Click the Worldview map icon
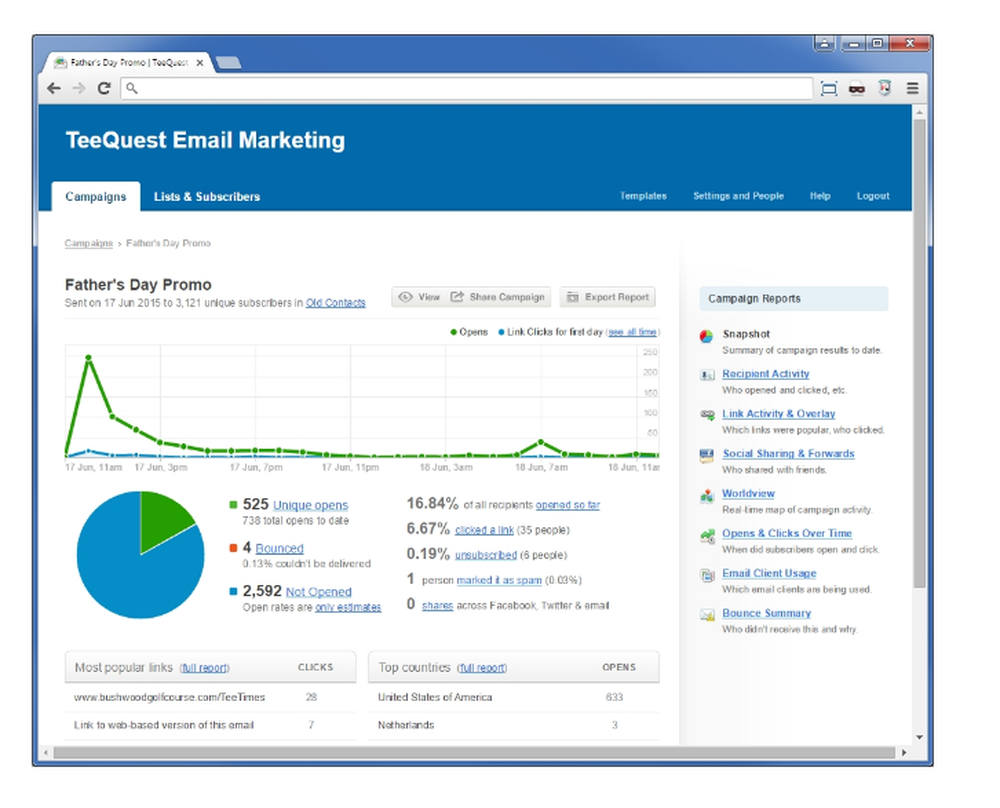 point(707,496)
